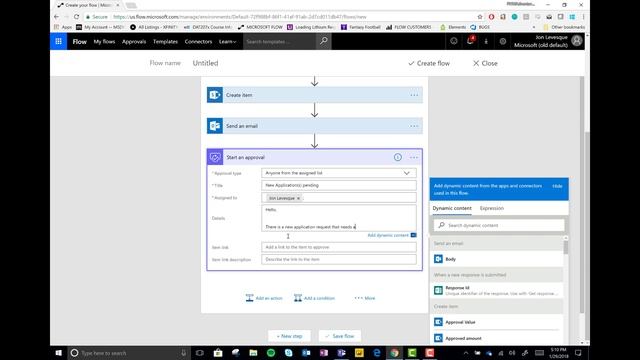640x360 pixels.
Task: Expand the Learn menu
Action: pyautogui.click(x=227, y=42)
